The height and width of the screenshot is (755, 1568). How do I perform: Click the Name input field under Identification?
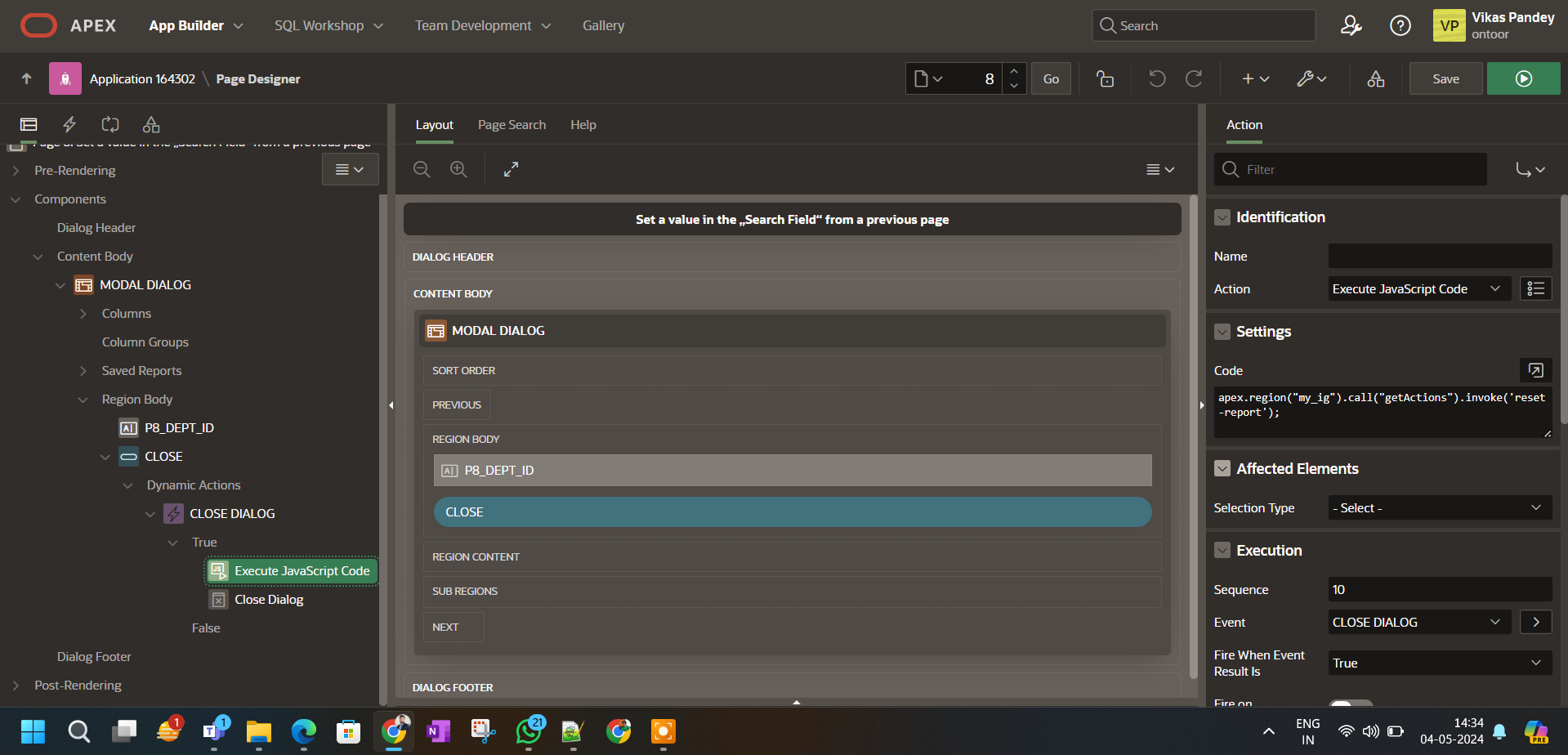(x=1440, y=255)
